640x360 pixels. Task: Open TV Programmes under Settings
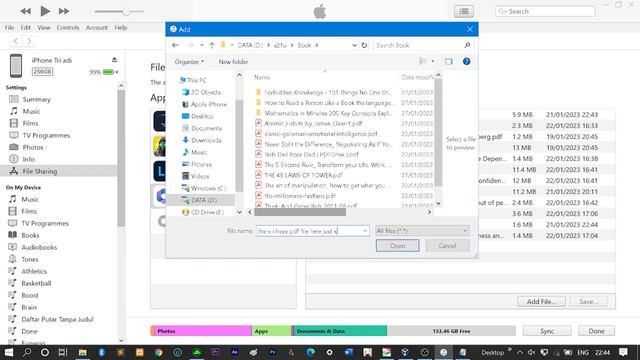pyautogui.click(x=46, y=135)
